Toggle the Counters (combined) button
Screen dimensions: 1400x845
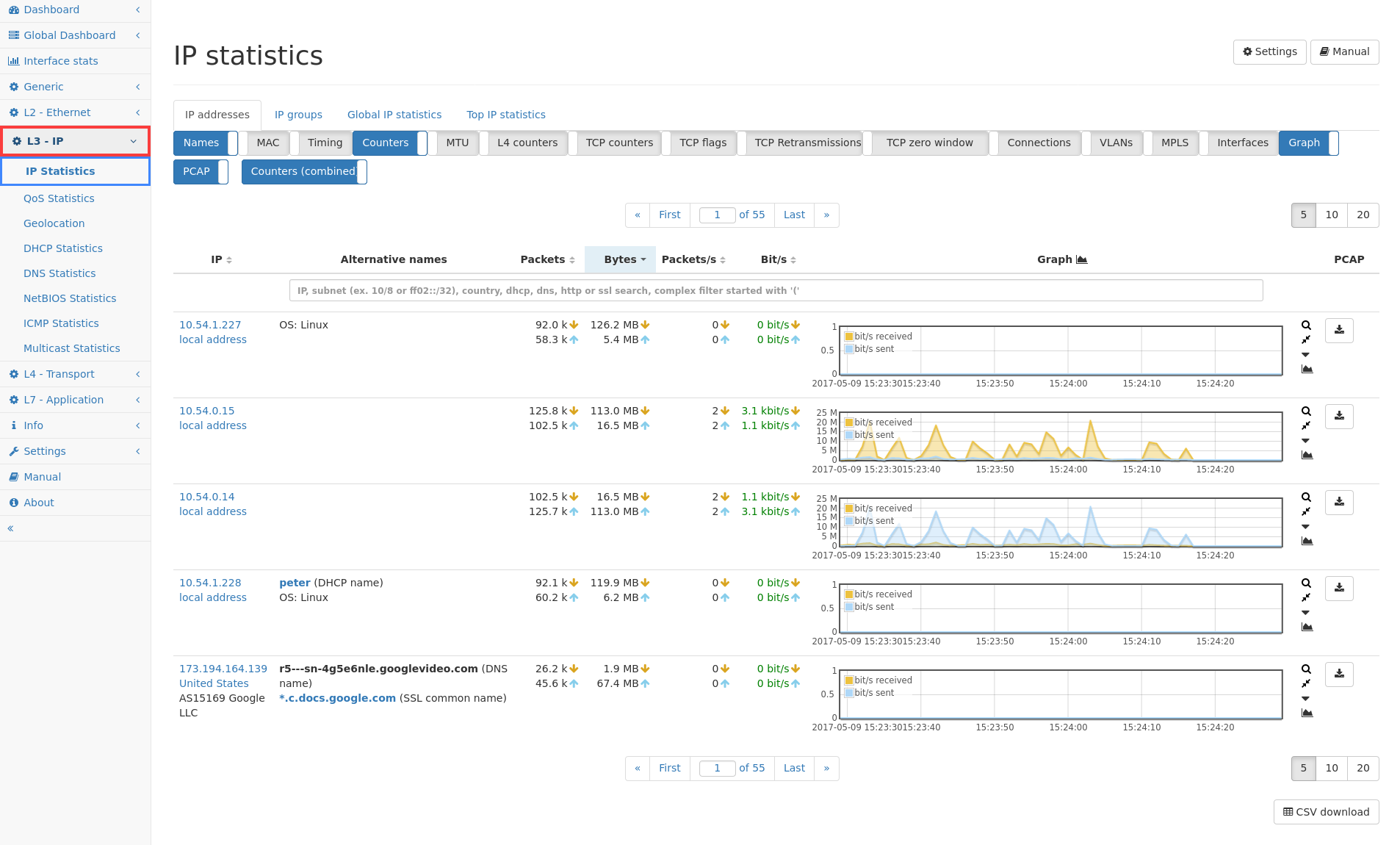[x=304, y=171]
